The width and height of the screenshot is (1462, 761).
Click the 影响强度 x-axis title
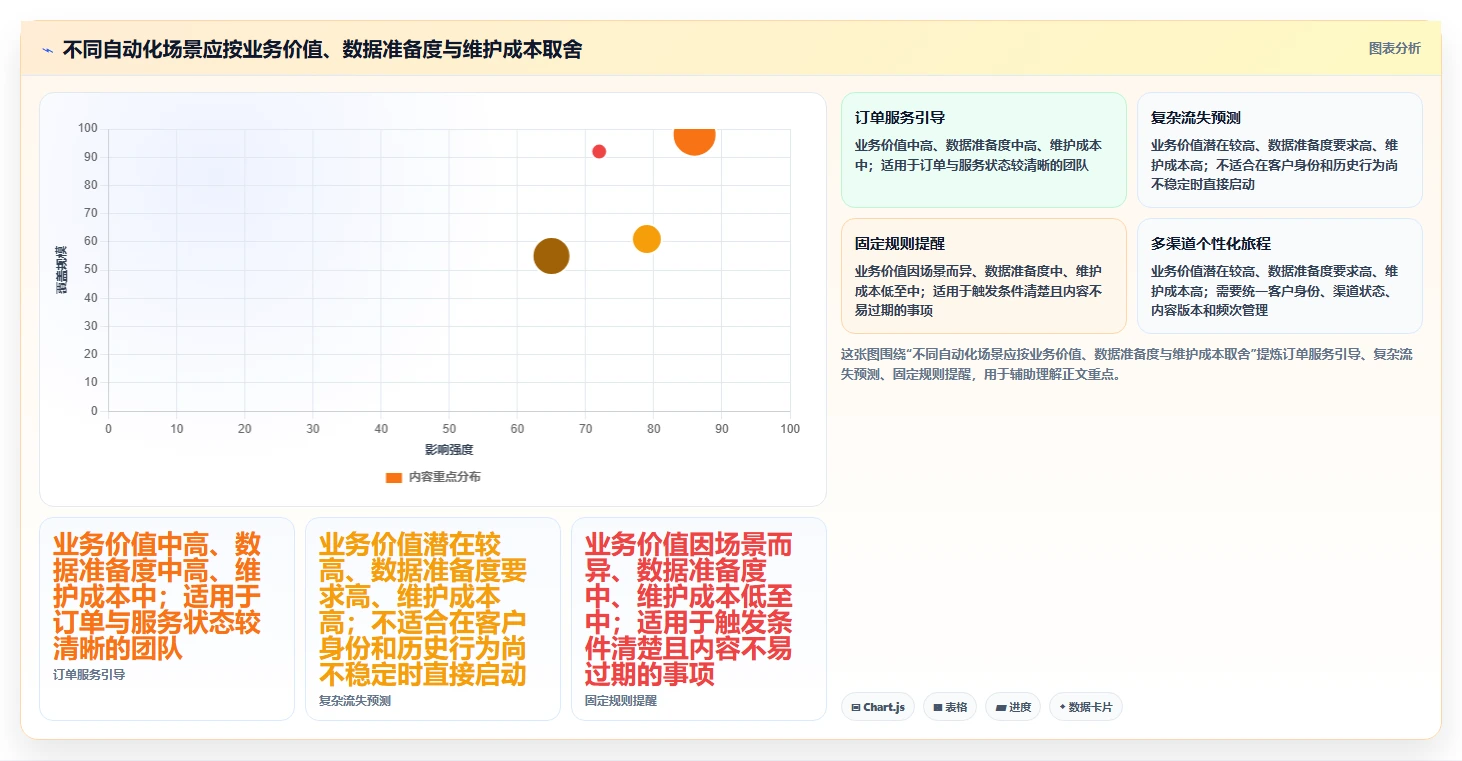[x=449, y=450]
